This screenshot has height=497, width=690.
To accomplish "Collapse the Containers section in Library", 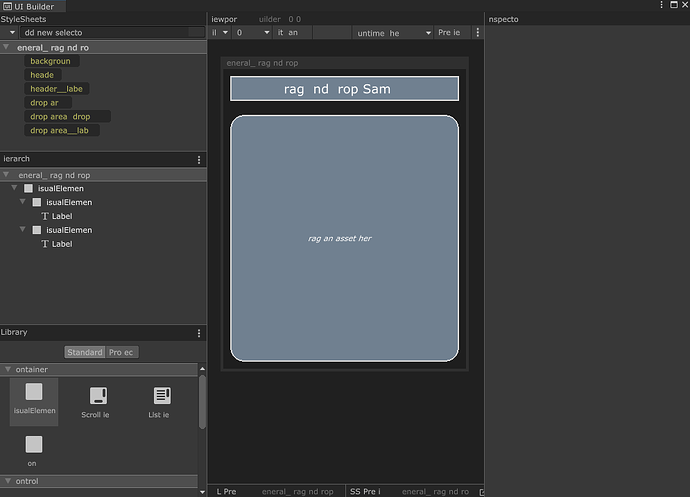I will pyautogui.click(x=7, y=369).
